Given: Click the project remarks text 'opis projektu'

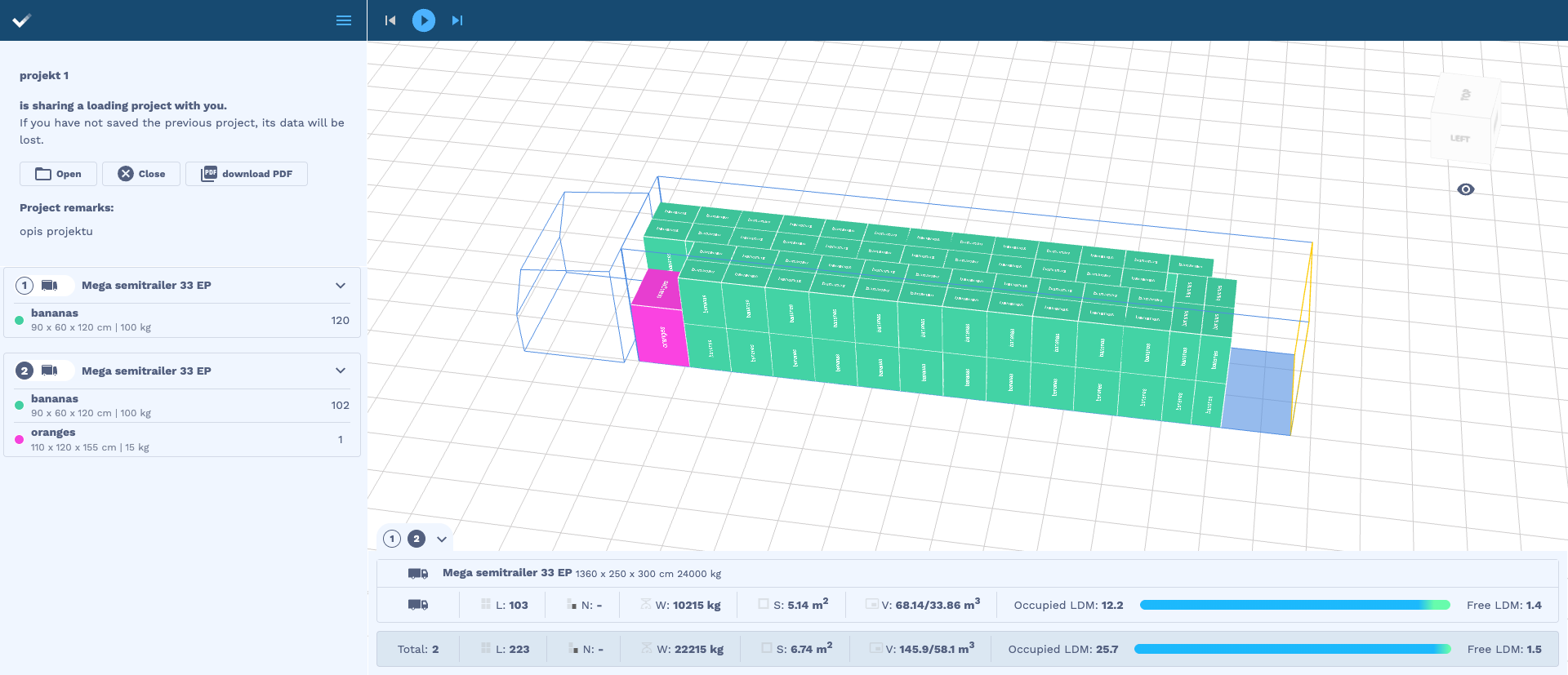Looking at the screenshot, I should pos(56,232).
